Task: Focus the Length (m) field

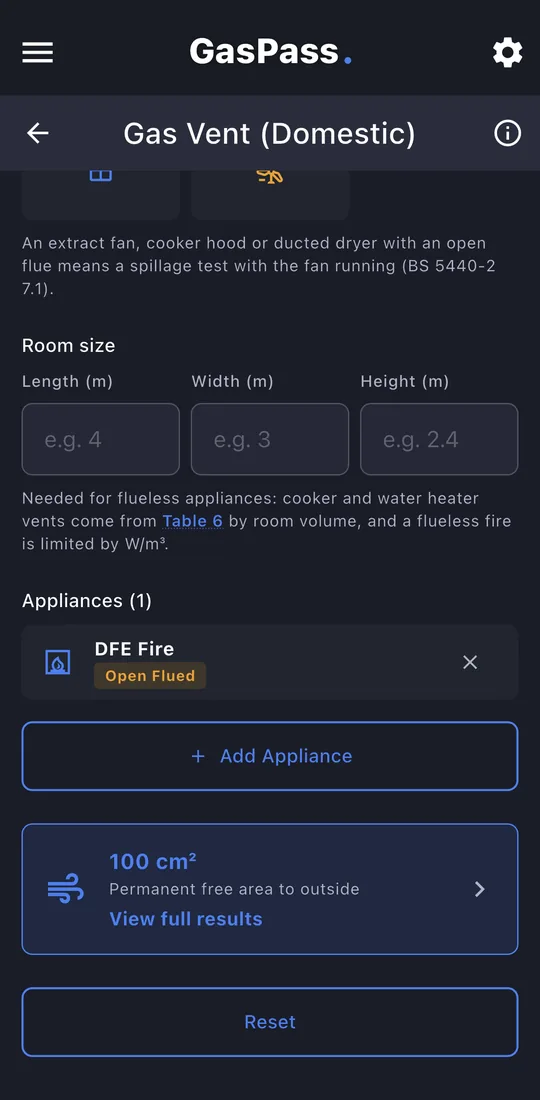Action: [101, 439]
